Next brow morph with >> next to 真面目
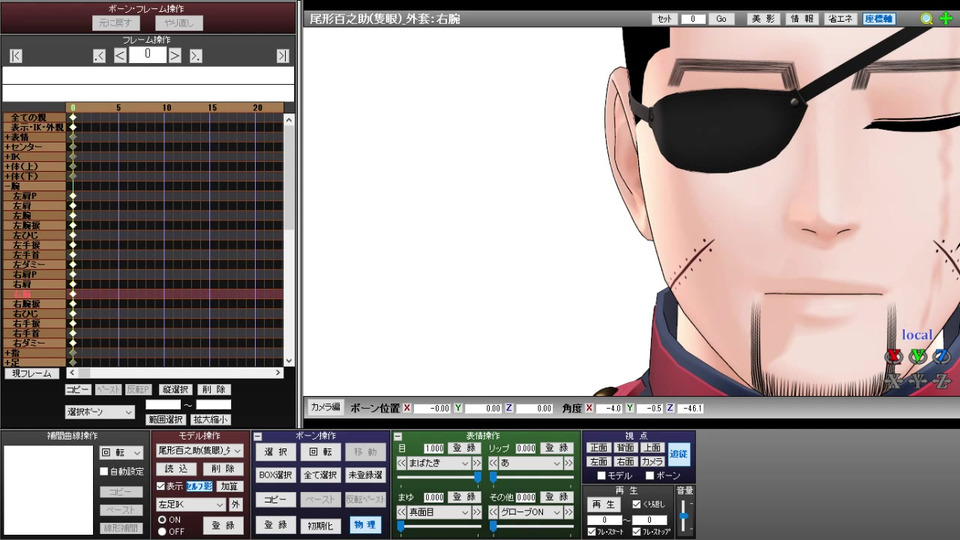The width and height of the screenshot is (960, 540). (477, 512)
